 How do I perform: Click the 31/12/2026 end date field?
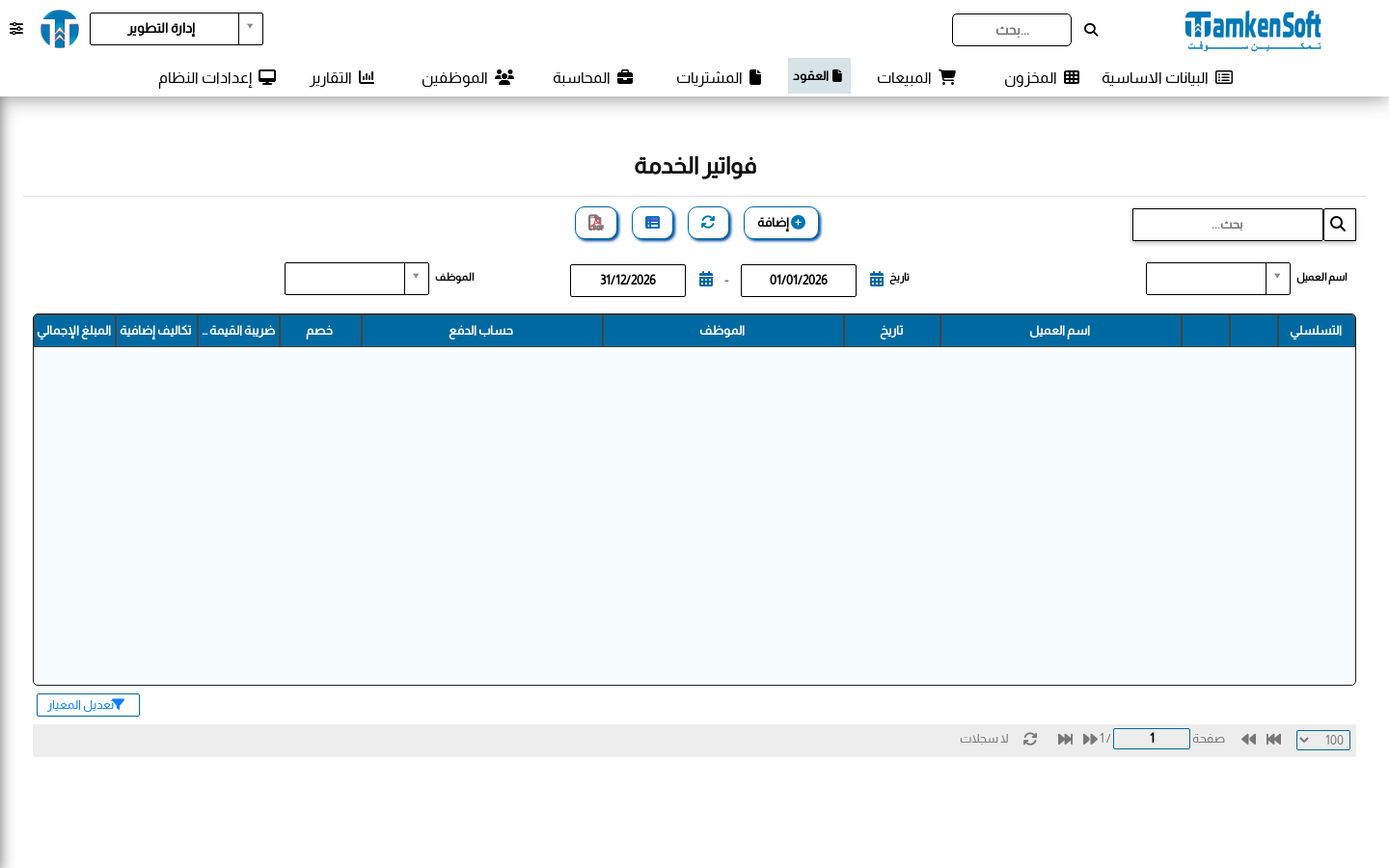point(628,280)
